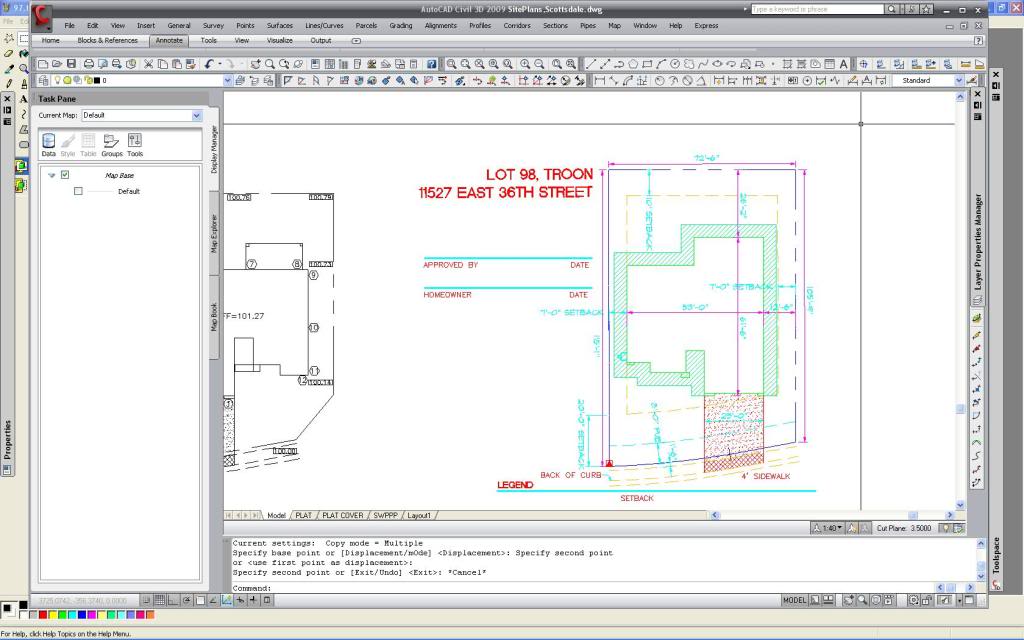Open the Map Explorer side tab
Viewport: 1024px width, 640px height.
click(214, 234)
